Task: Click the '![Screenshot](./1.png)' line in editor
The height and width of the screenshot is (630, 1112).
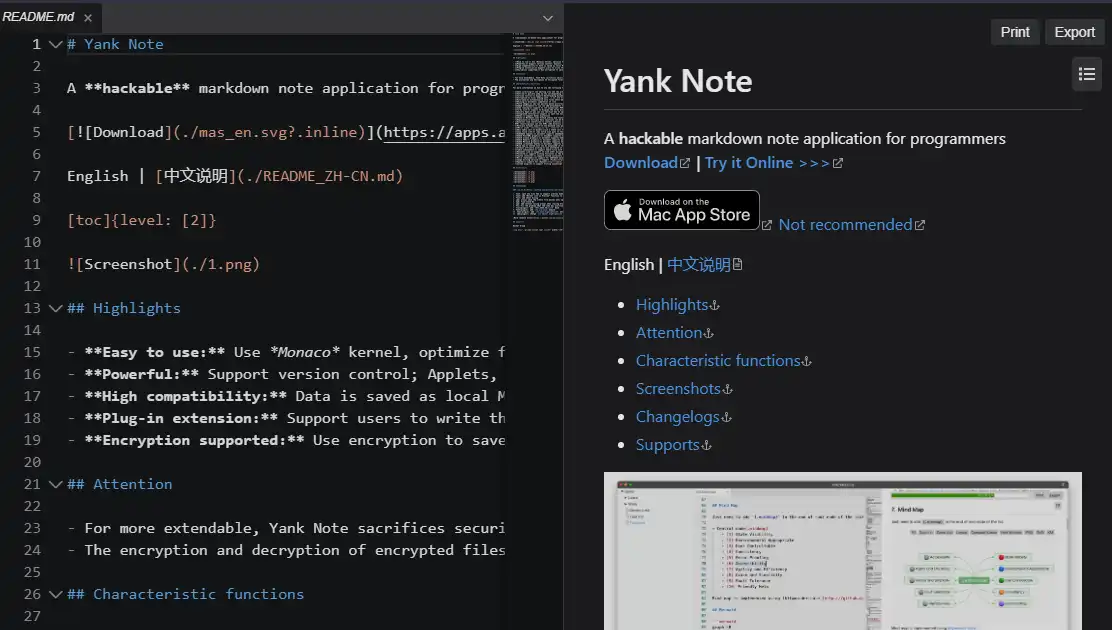Action: (x=164, y=264)
